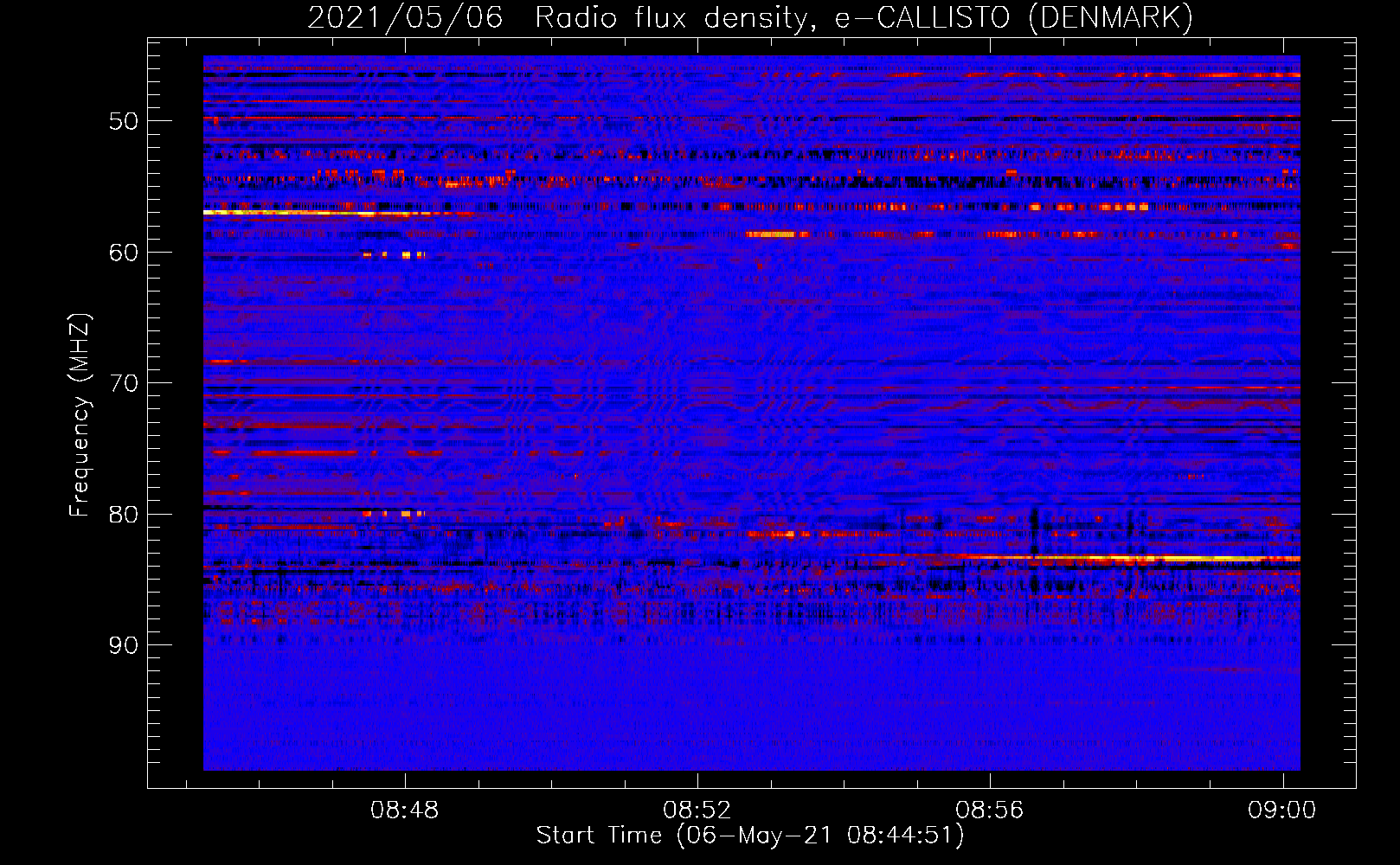Click the 08:52 time tick label

[x=697, y=811]
